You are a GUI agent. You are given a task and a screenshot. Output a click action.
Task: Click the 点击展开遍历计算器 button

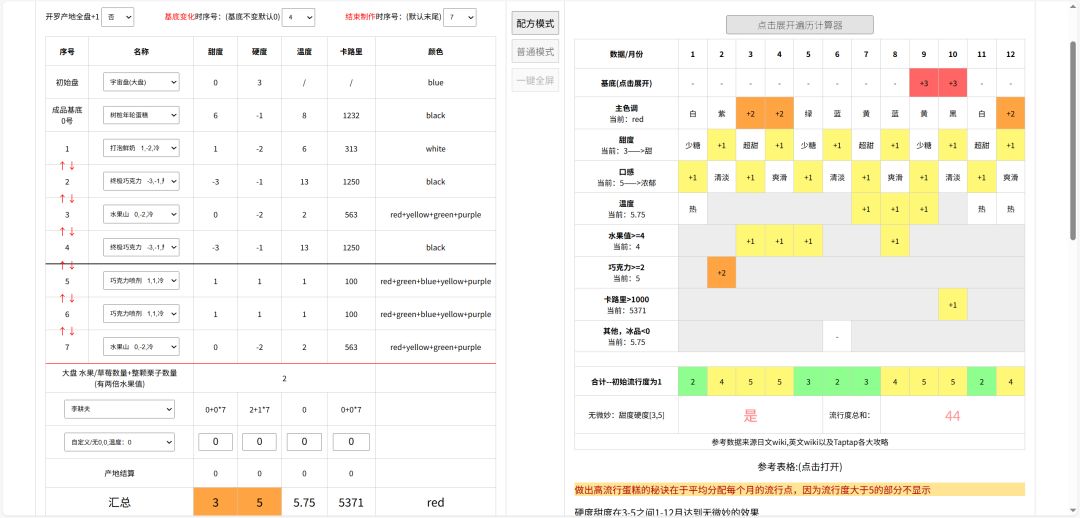pos(799,25)
